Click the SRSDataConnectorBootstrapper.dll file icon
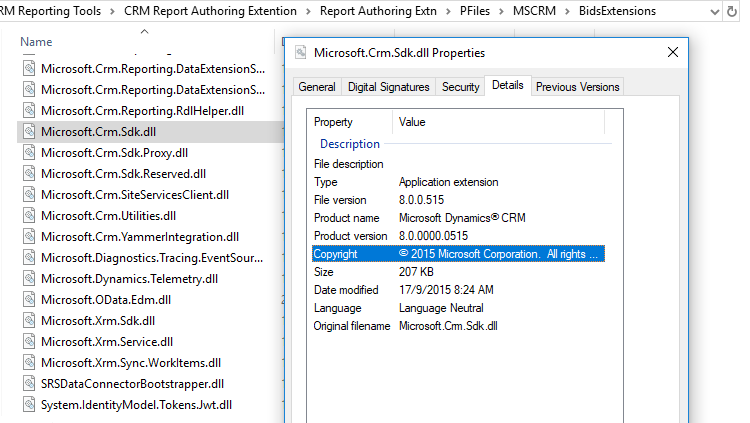This screenshot has height=423, width=750. tap(29, 384)
